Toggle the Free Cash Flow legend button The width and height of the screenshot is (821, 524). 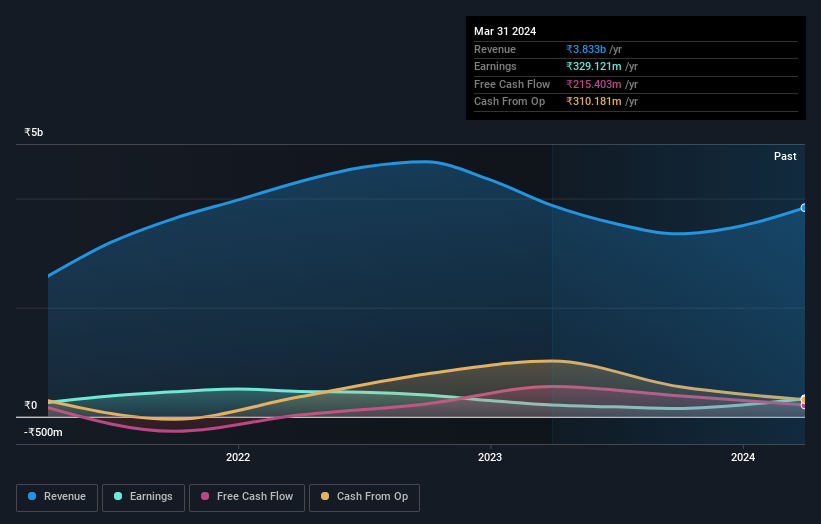pos(247,497)
